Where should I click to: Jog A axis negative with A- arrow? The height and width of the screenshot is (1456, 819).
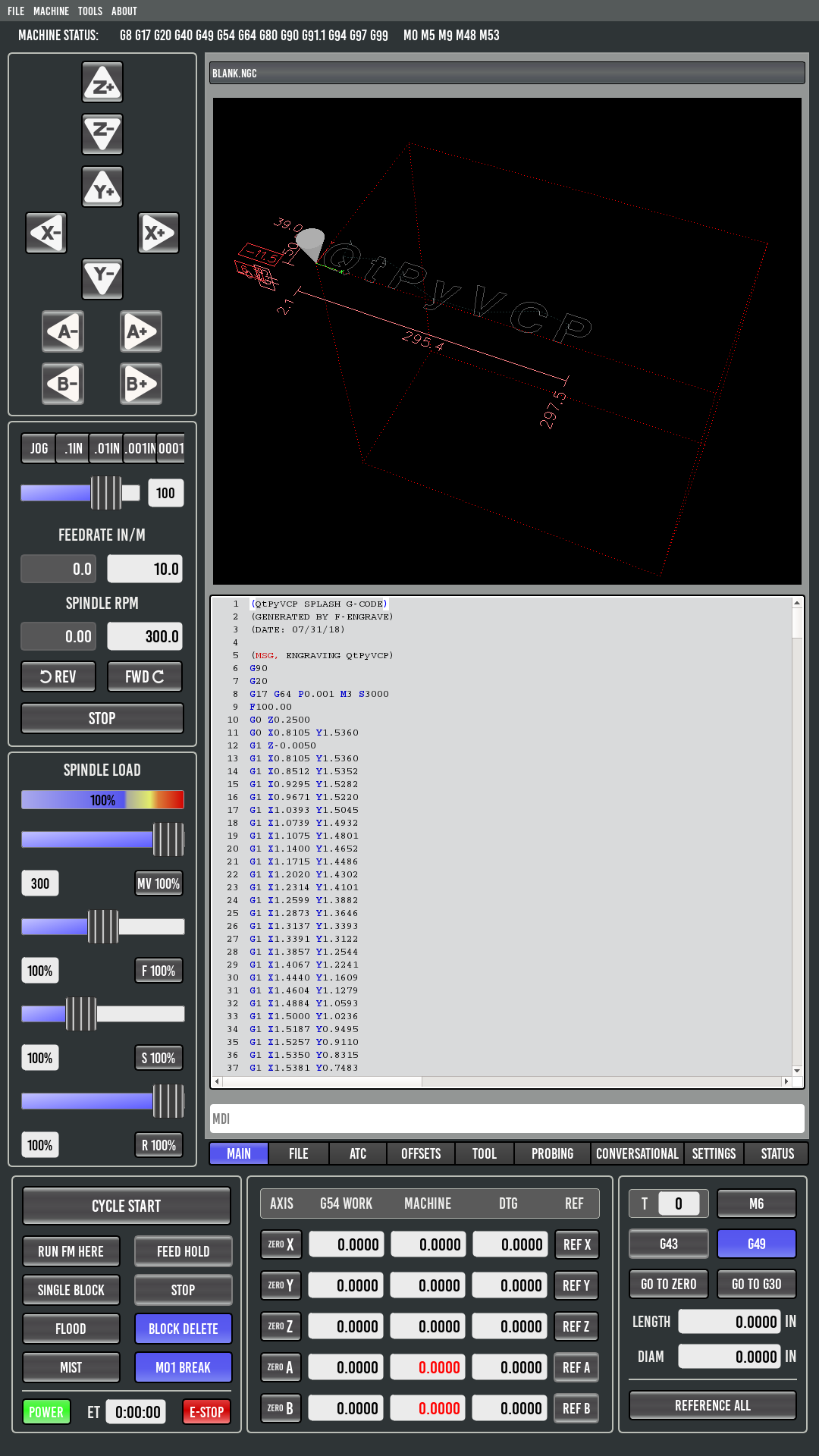(x=63, y=331)
